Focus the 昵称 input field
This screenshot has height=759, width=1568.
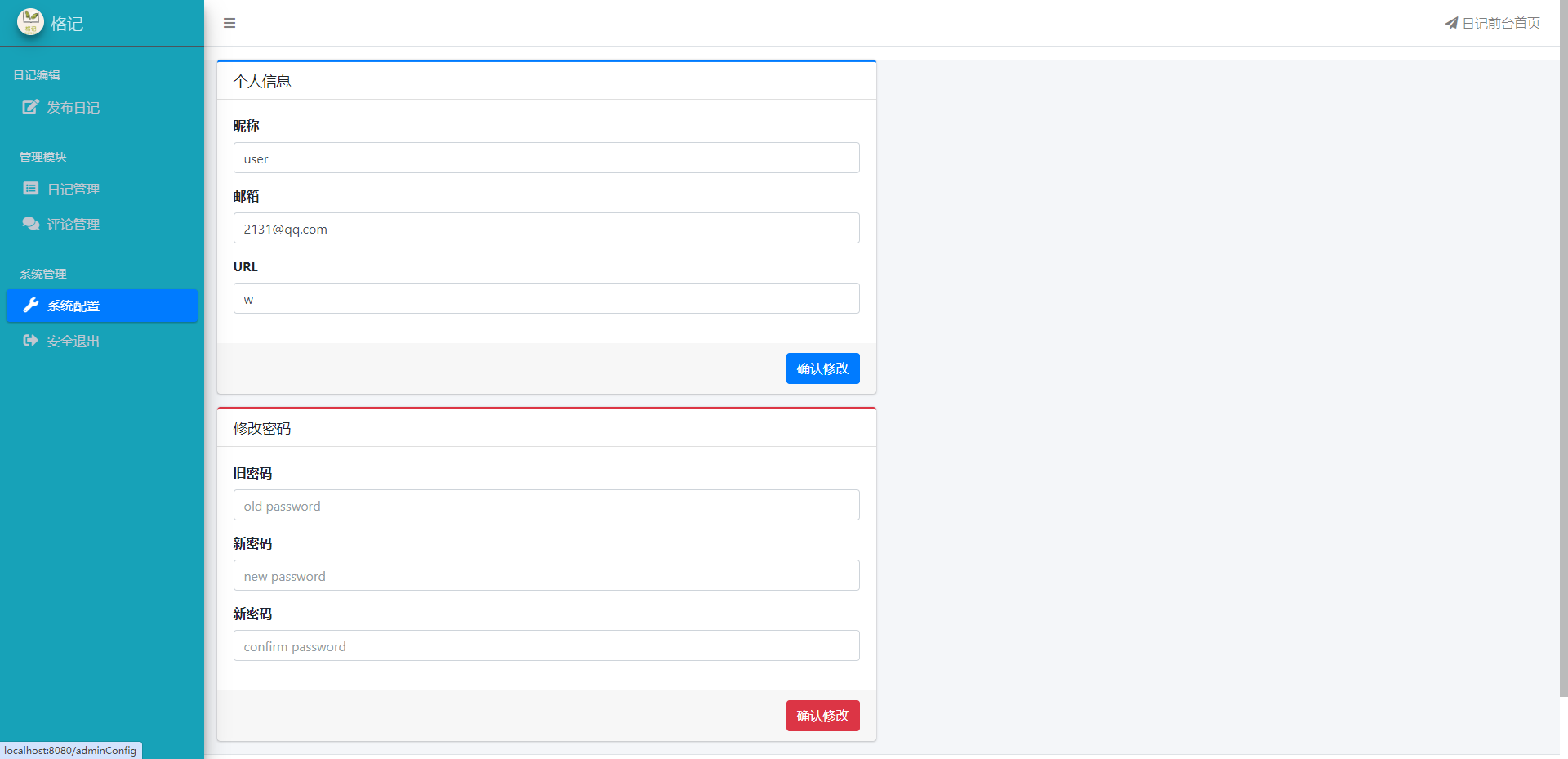tap(546, 158)
